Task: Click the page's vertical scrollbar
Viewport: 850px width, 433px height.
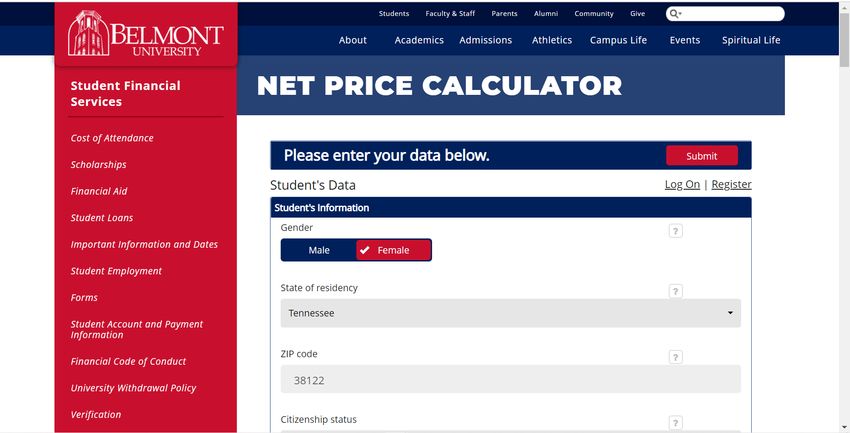Action: [845, 217]
